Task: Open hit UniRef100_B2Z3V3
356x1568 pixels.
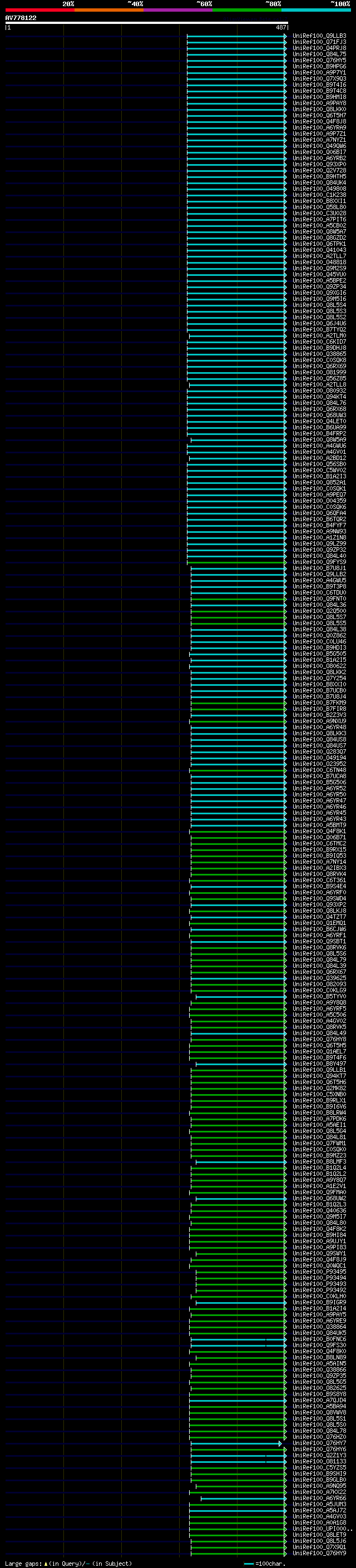Action: [319, 715]
